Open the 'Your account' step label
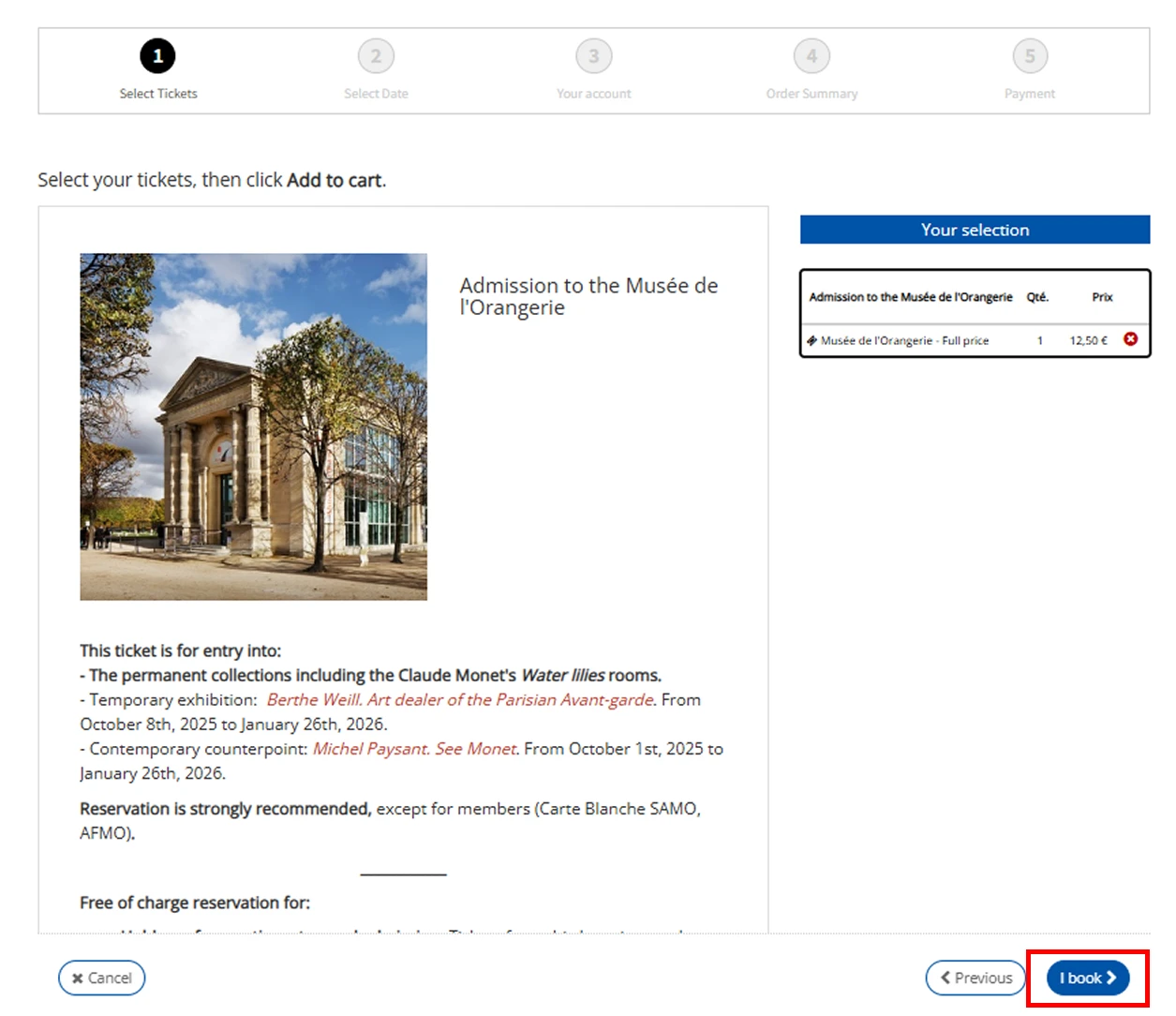This screenshot has width=1176, height=1016. [x=593, y=94]
